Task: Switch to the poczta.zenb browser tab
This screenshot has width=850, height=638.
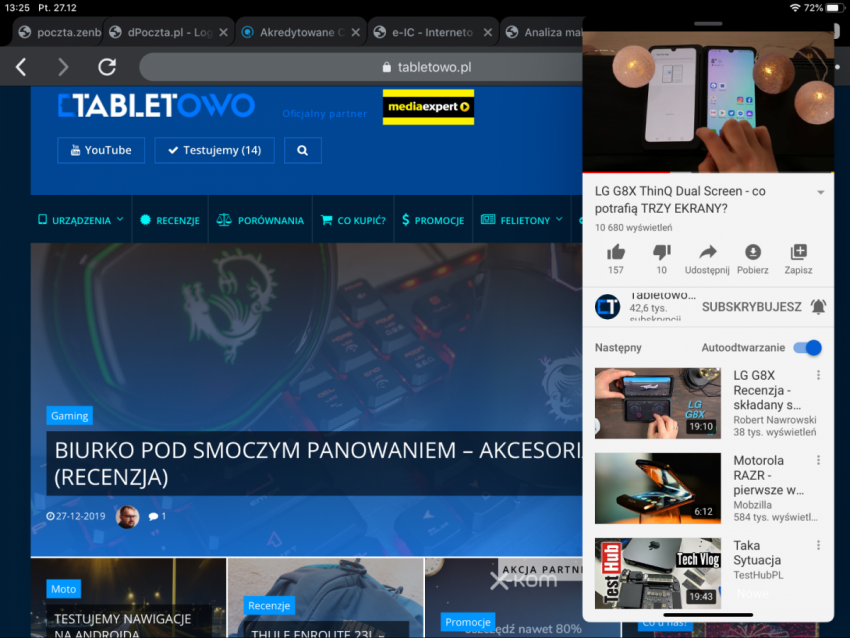Action: 60,33
